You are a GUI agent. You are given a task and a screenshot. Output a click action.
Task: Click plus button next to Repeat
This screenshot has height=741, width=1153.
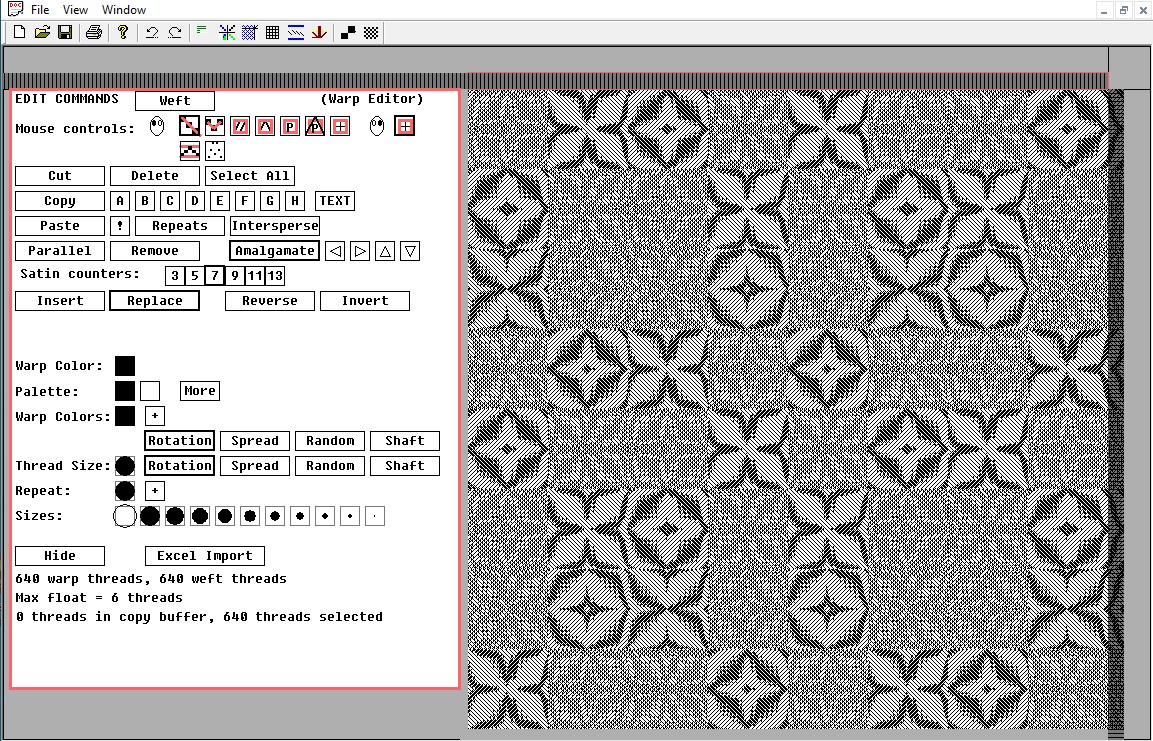tap(154, 491)
